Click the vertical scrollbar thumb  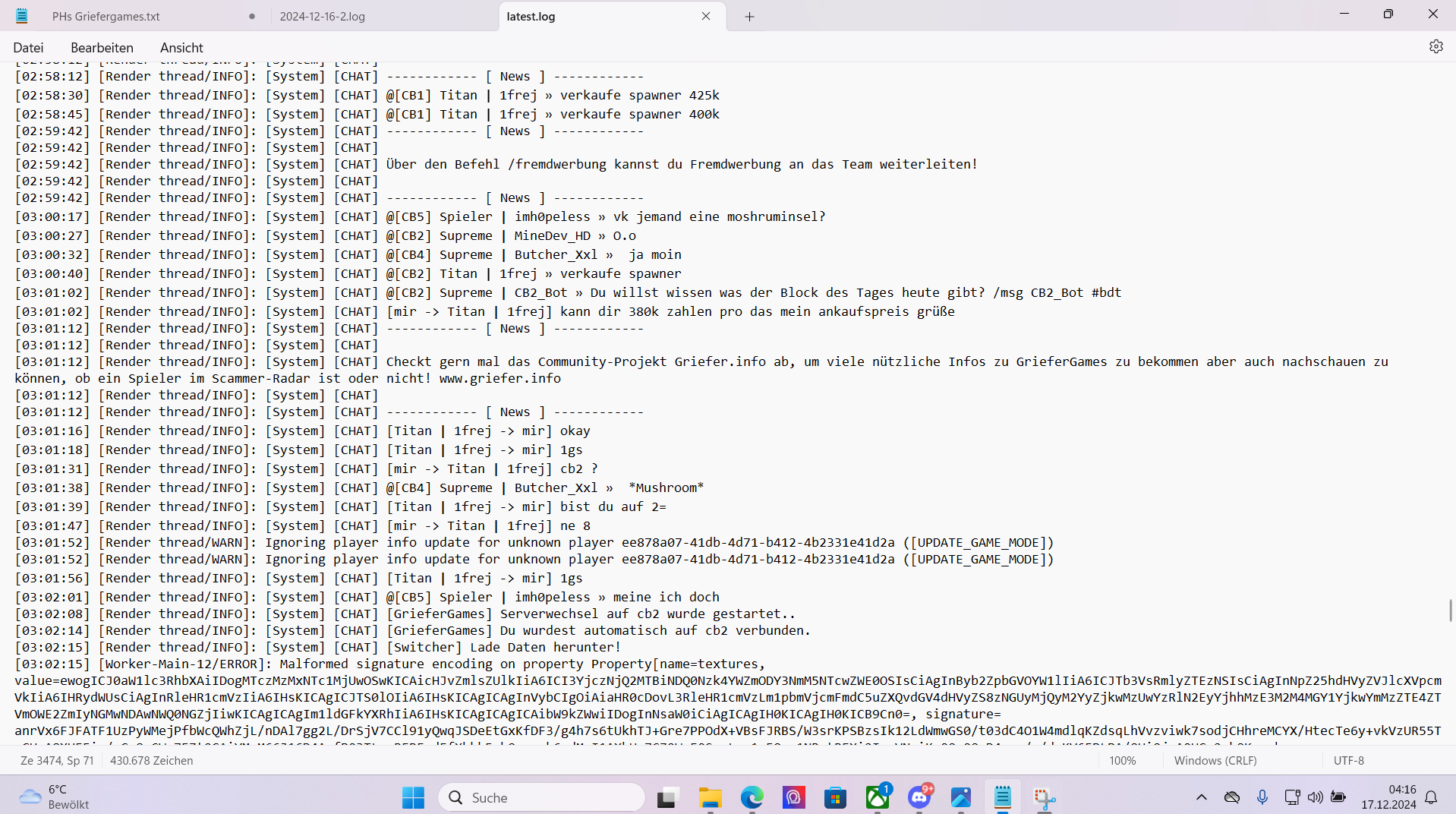(x=1451, y=610)
